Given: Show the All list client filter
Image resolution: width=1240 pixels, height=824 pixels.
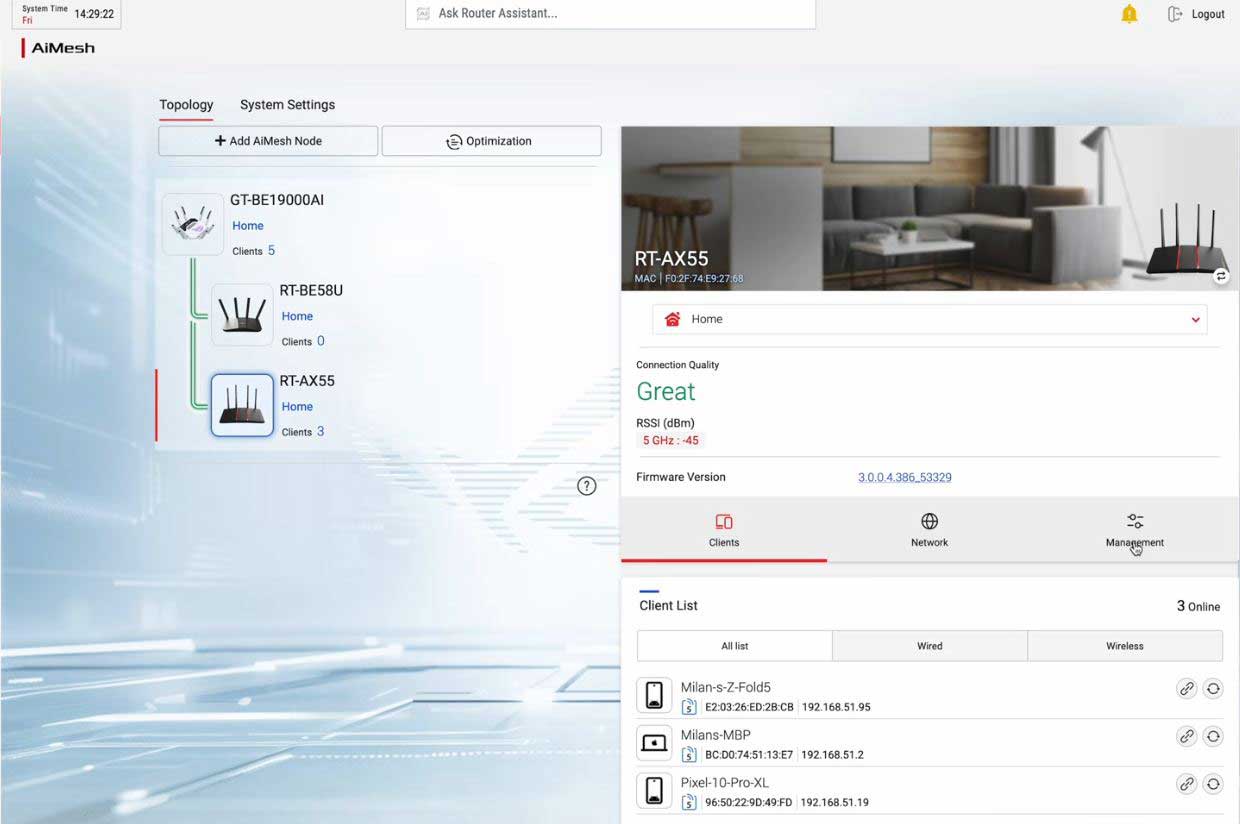Looking at the screenshot, I should coord(734,646).
